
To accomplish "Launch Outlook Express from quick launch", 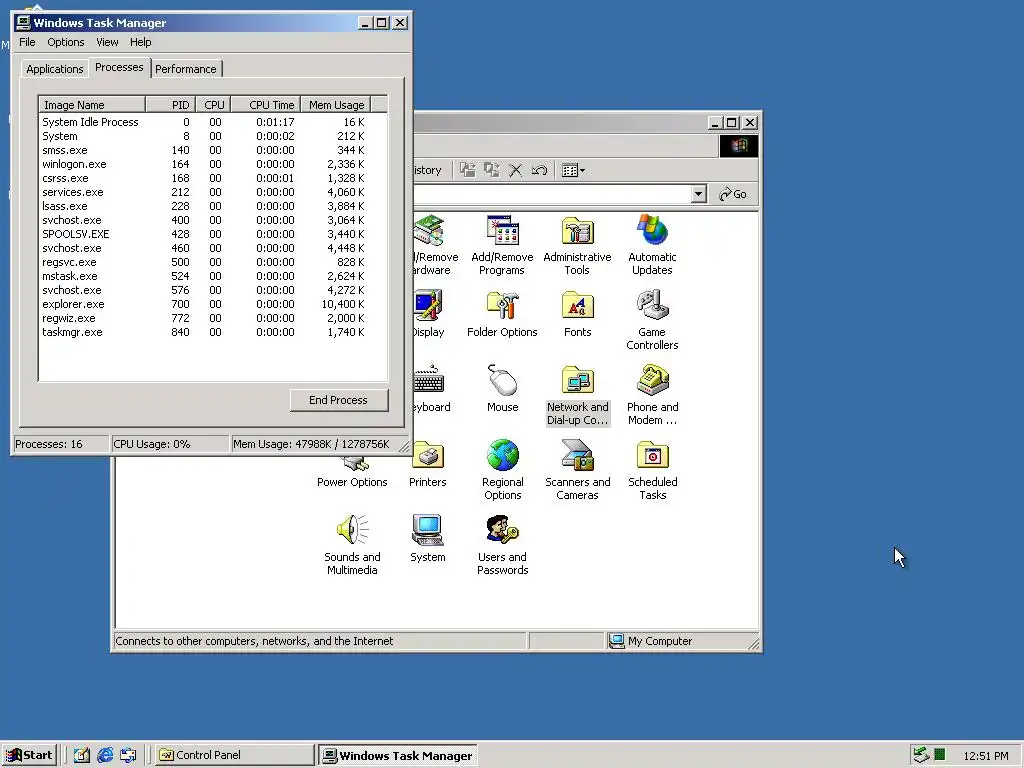I will 128,755.
